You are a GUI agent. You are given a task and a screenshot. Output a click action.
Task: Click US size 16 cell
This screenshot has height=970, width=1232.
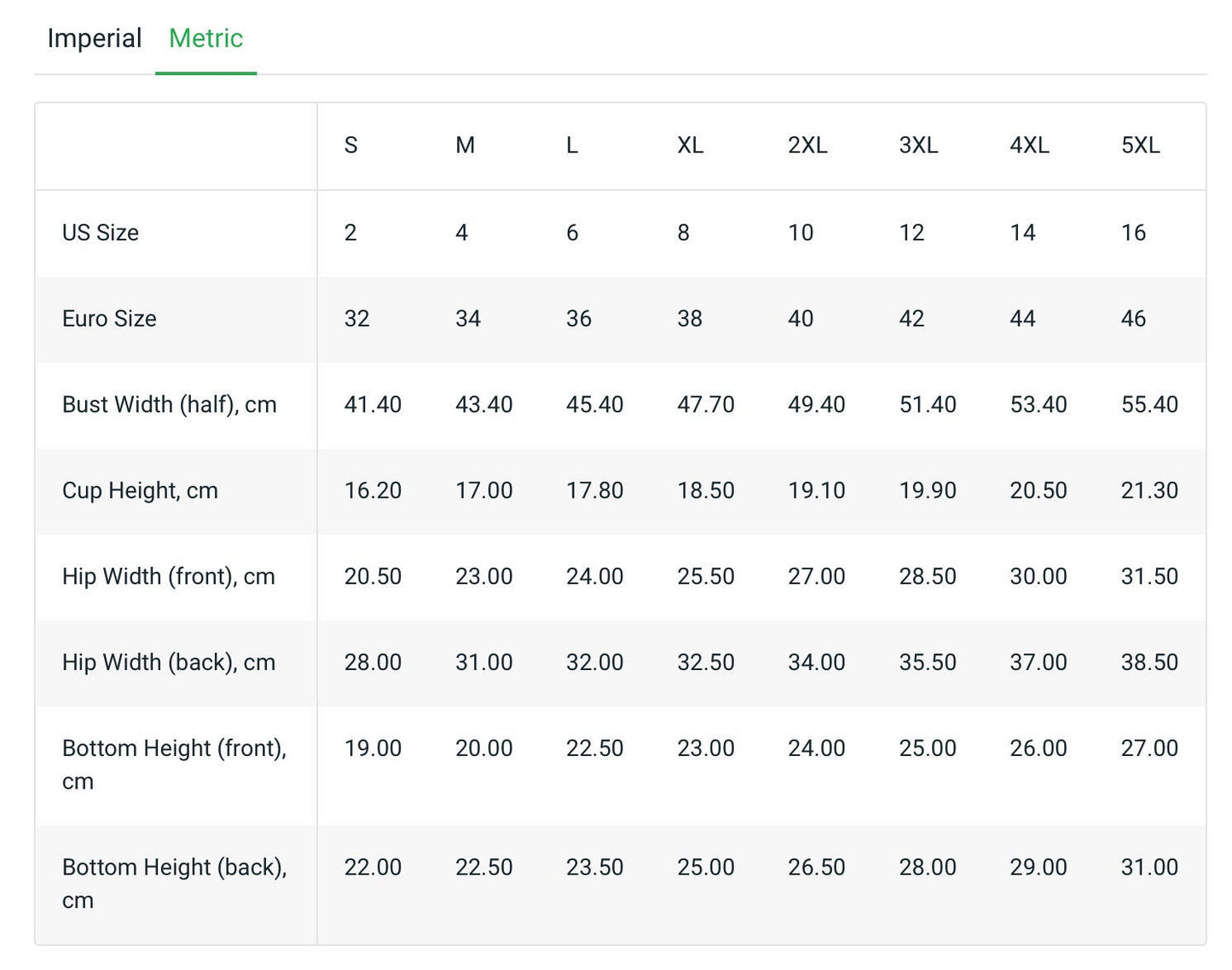tap(1133, 233)
